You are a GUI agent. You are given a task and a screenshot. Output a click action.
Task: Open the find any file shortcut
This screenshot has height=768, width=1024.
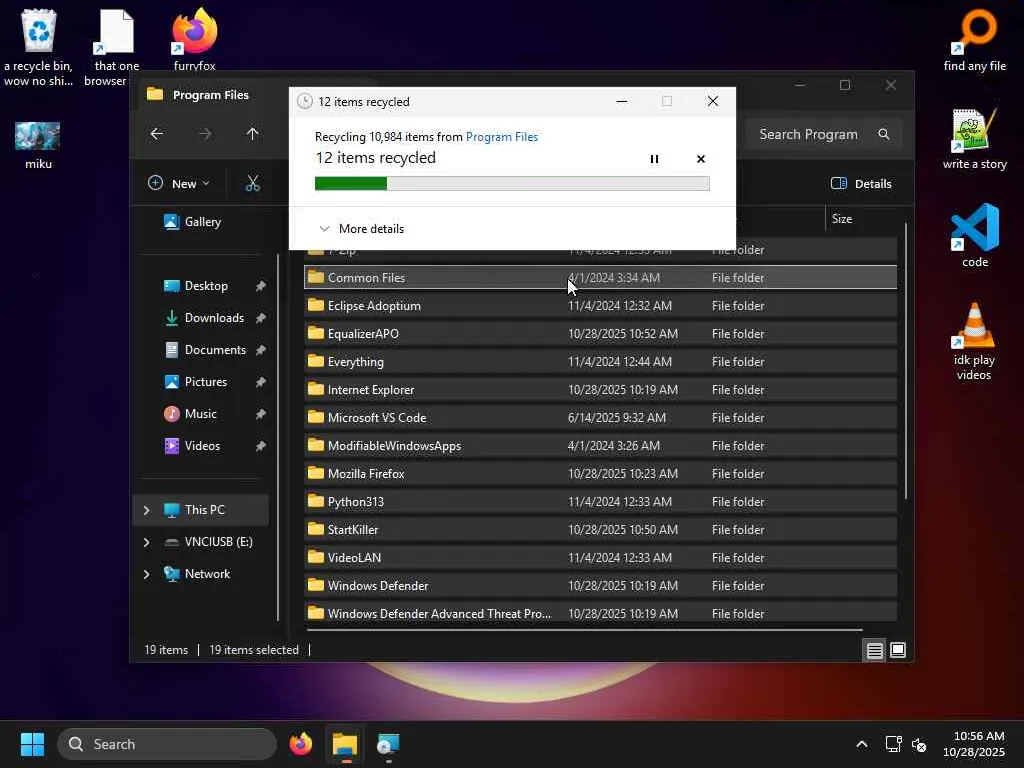(x=975, y=39)
